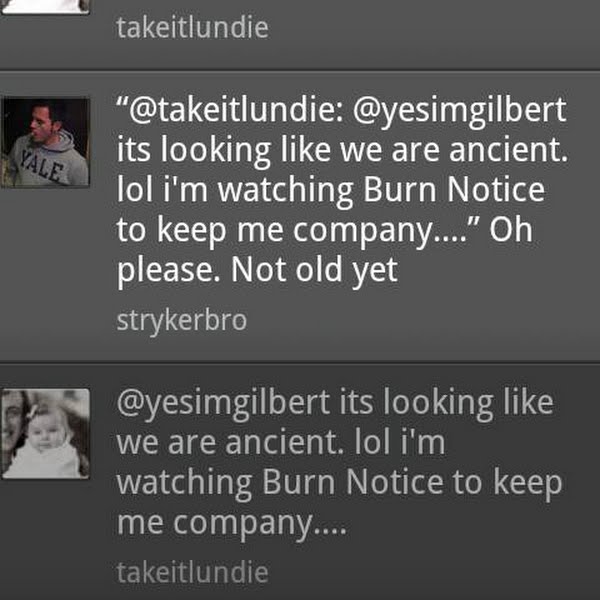Open takeitlundie username at top of list
This screenshot has width=600, height=600.
[192, 27]
